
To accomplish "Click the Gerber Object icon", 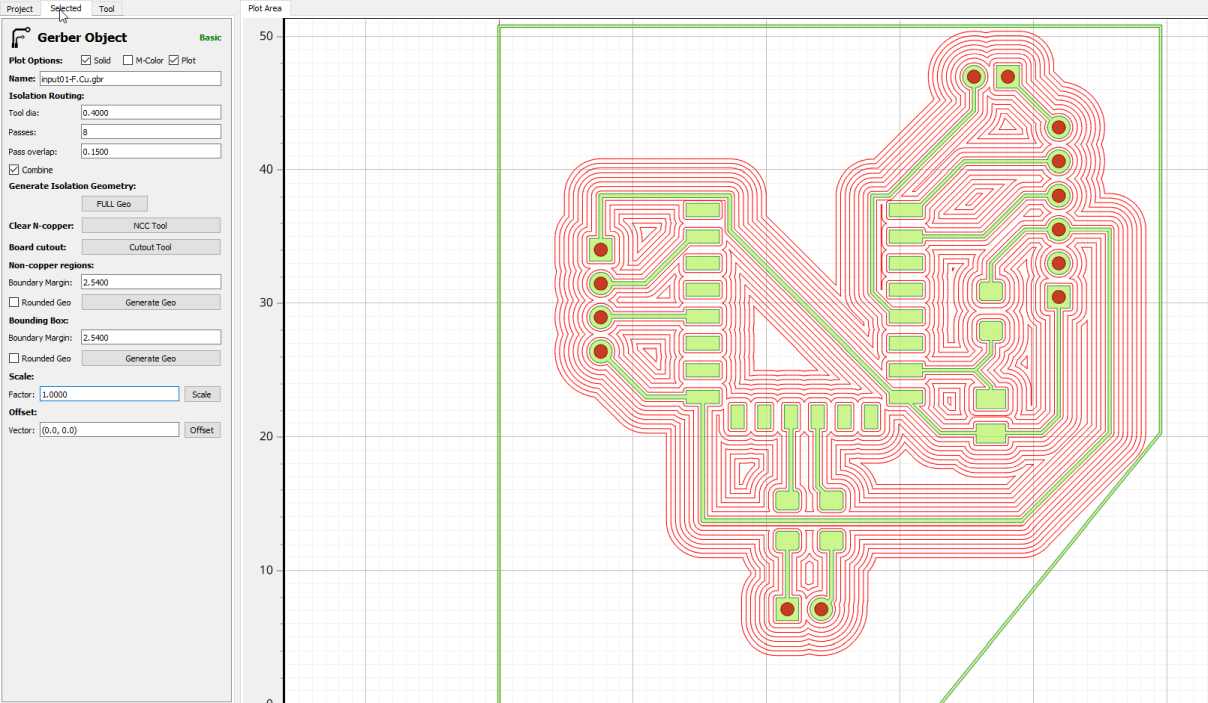I will coord(20,38).
